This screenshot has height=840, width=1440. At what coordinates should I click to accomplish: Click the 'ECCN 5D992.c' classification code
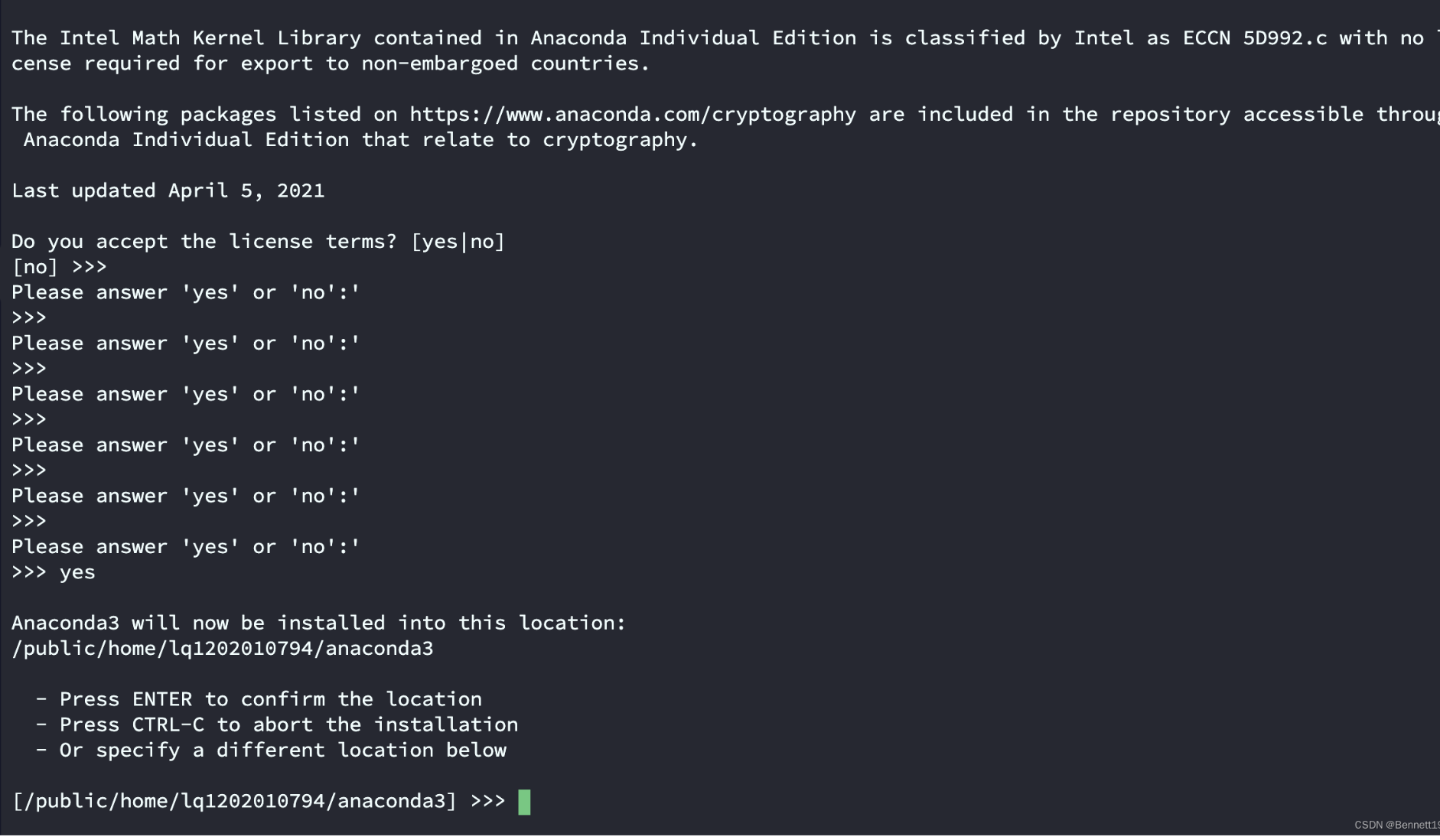coord(1254,38)
